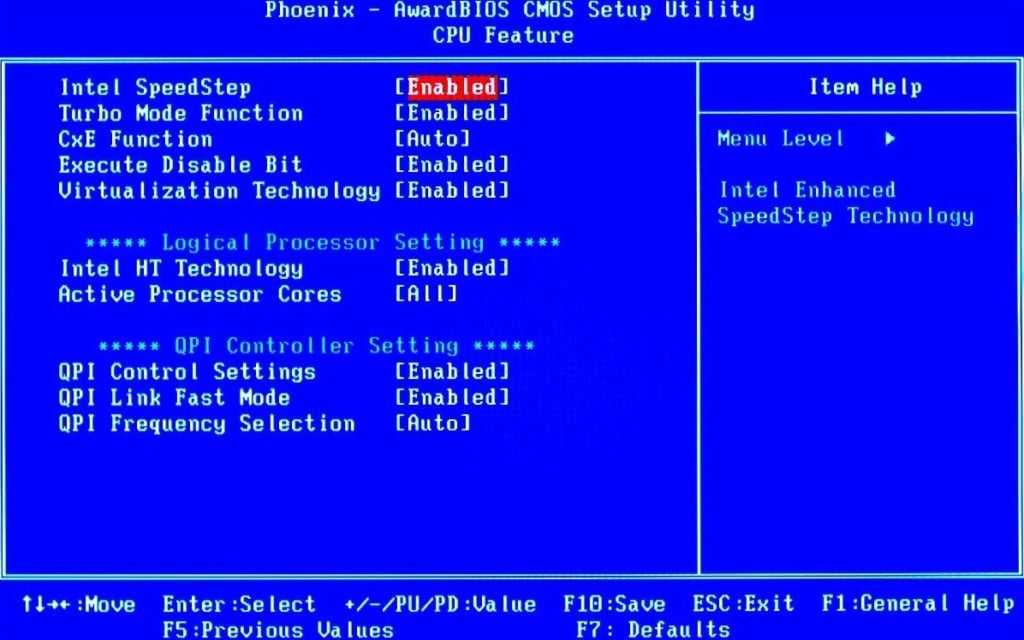Click the CPU Feature page title

coord(503,35)
